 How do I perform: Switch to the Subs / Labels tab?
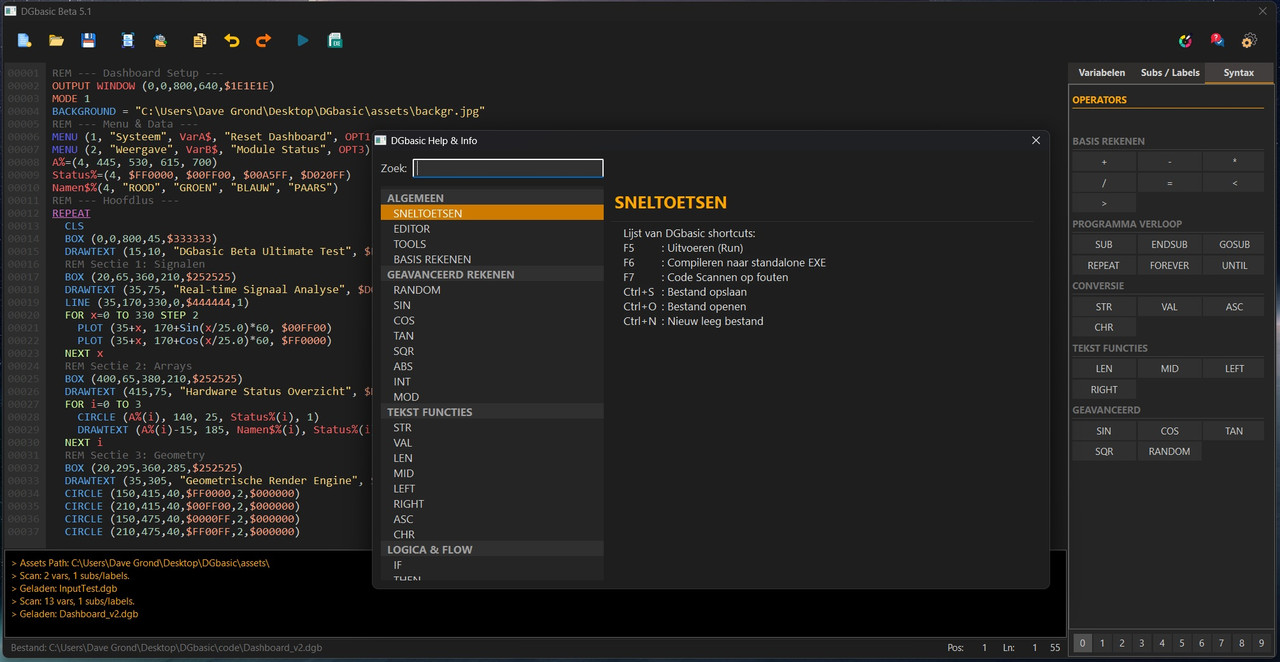(x=1170, y=73)
